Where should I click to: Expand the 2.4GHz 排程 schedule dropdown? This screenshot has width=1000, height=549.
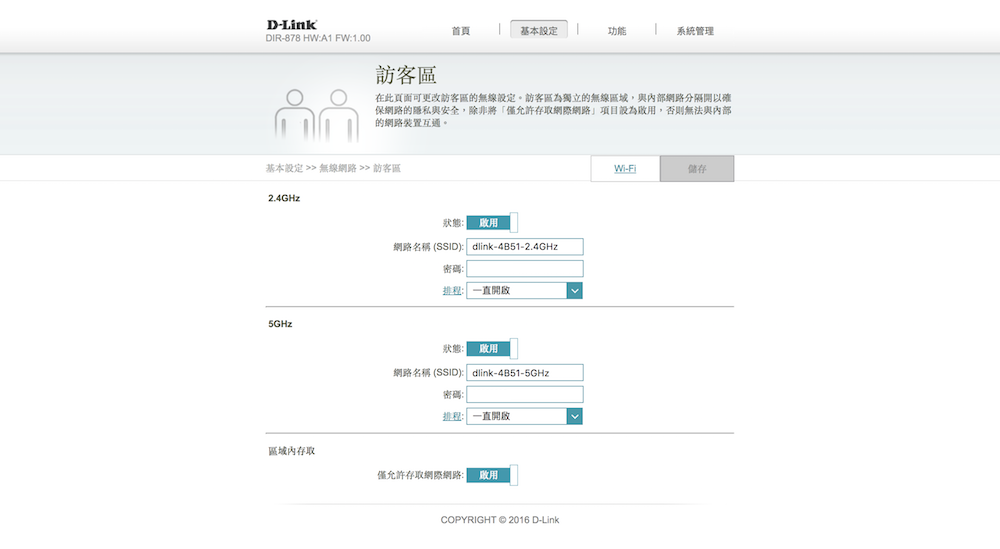pos(574,290)
